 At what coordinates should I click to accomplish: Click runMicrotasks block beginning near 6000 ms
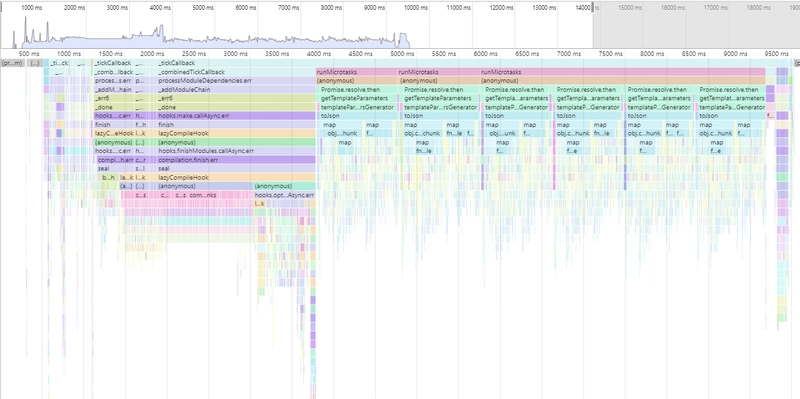point(623,72)
